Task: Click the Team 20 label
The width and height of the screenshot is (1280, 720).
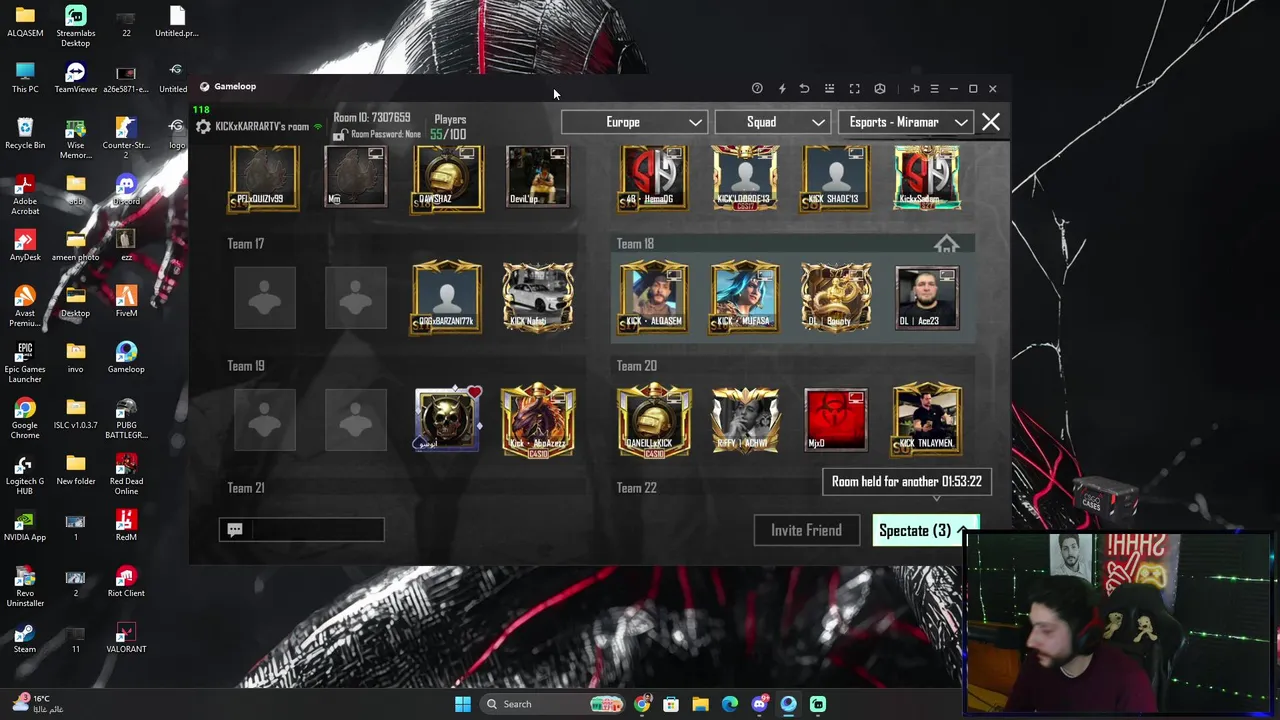Action: click(637, 366)
